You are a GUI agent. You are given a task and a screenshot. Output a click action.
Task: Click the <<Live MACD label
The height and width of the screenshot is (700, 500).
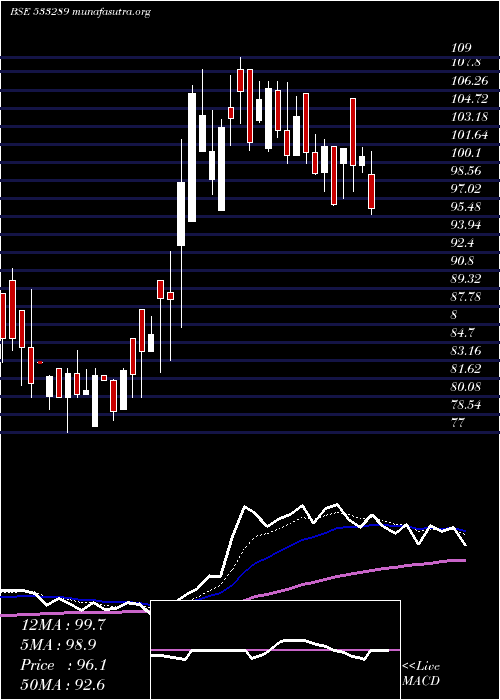(x=421, y=674)
